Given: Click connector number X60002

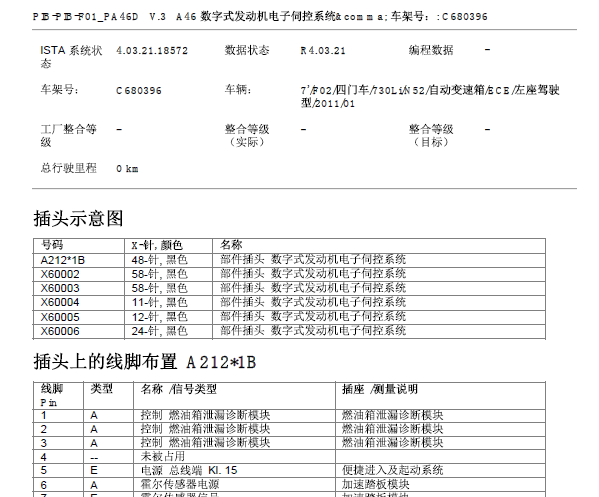Looking at the screenshot, I should pos(60,274).
